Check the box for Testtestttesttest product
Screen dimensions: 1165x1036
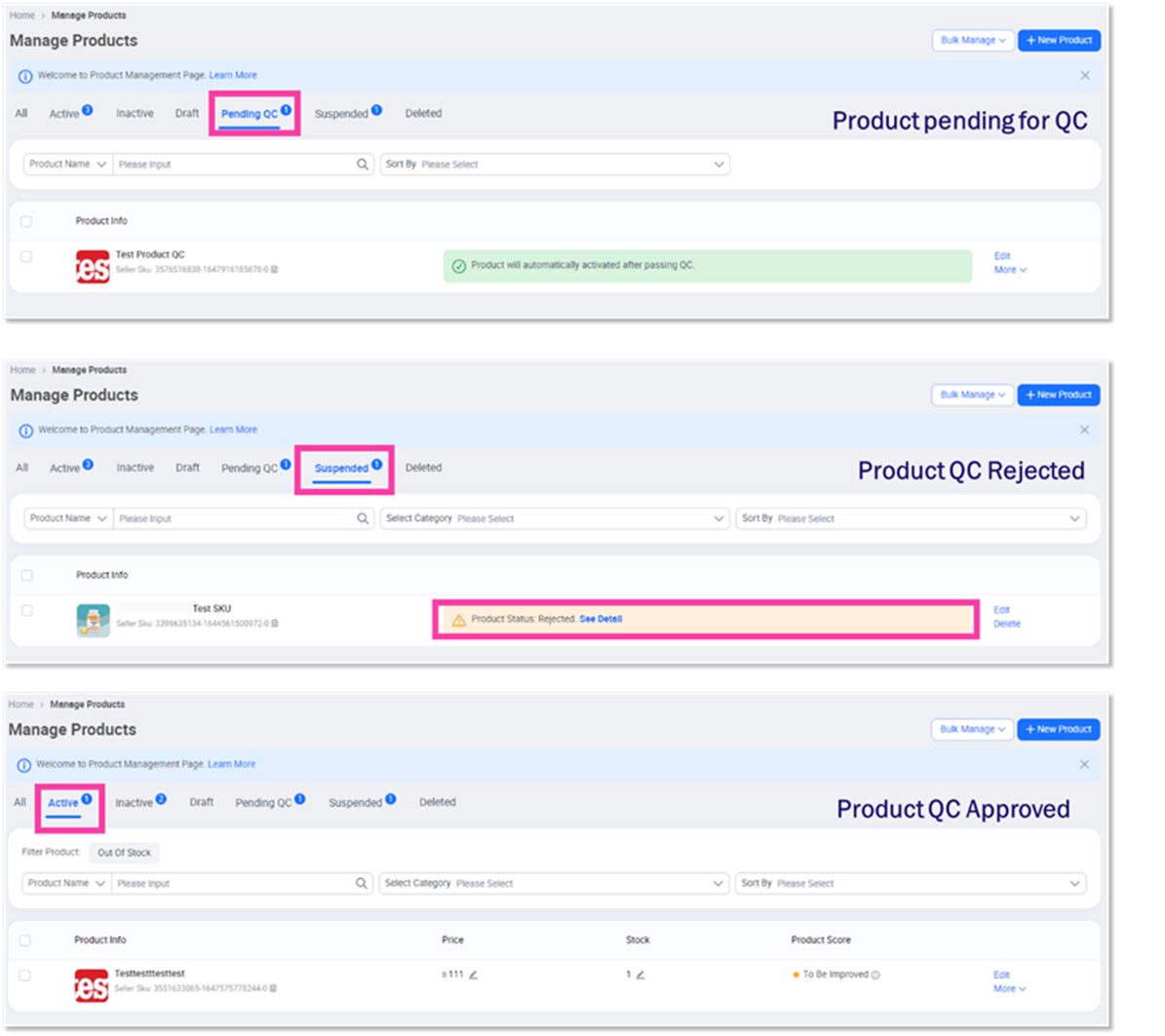point(25,975)
